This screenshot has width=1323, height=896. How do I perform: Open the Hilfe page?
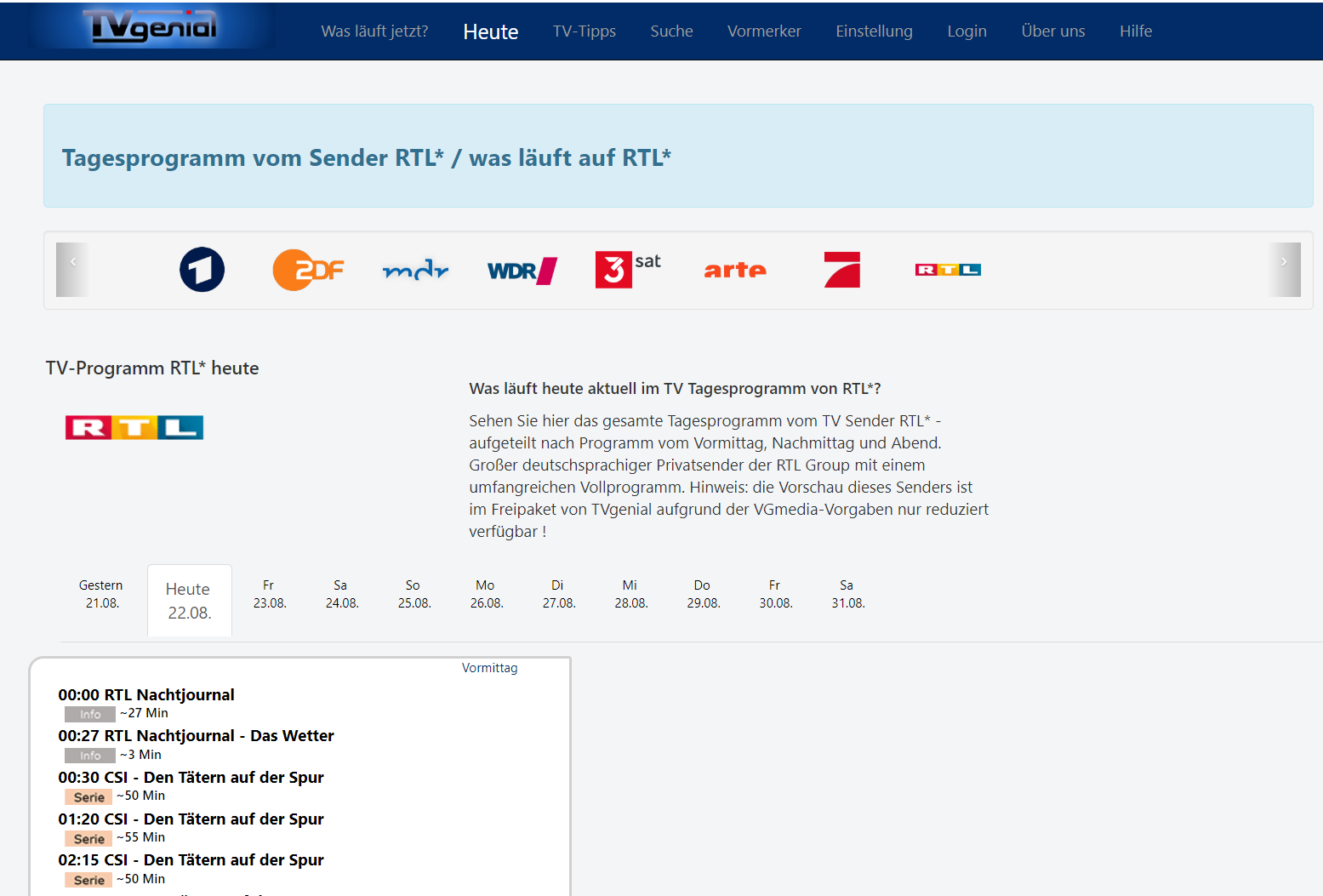(x=1136, y=31)
